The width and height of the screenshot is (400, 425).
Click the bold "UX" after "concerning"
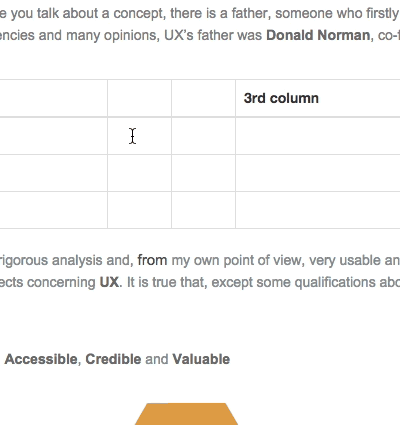tap(109, 282)
